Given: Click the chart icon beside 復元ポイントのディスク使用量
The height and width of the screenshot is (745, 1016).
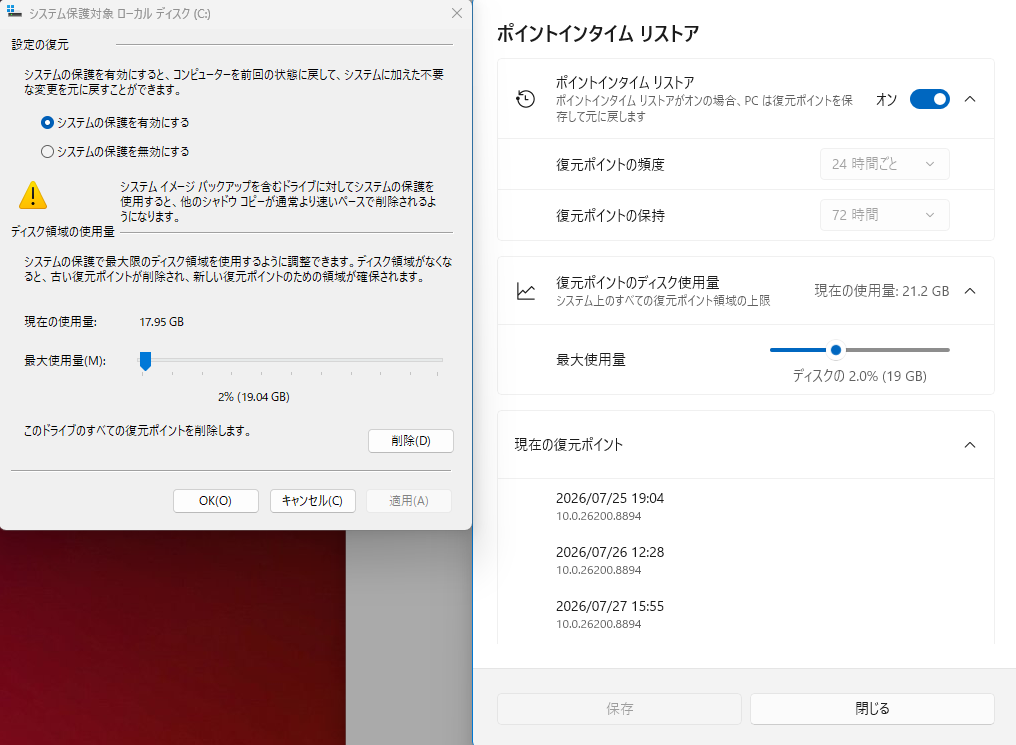Looking at the screenshot, I should tap(525, 292).
